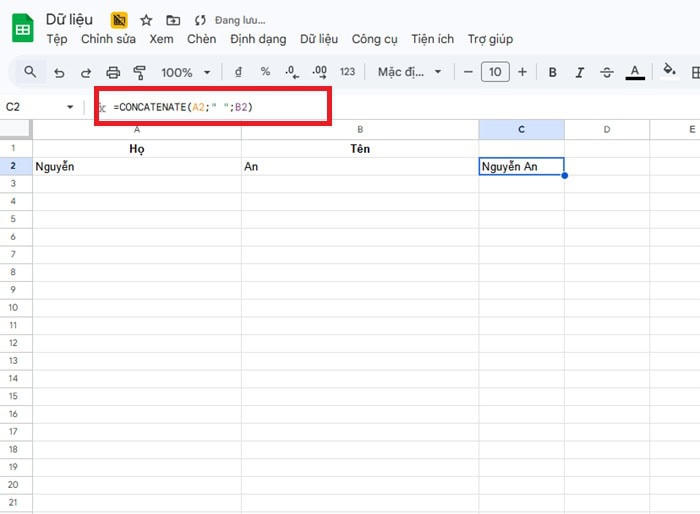Open the 100% zoom dropdown

186,72
